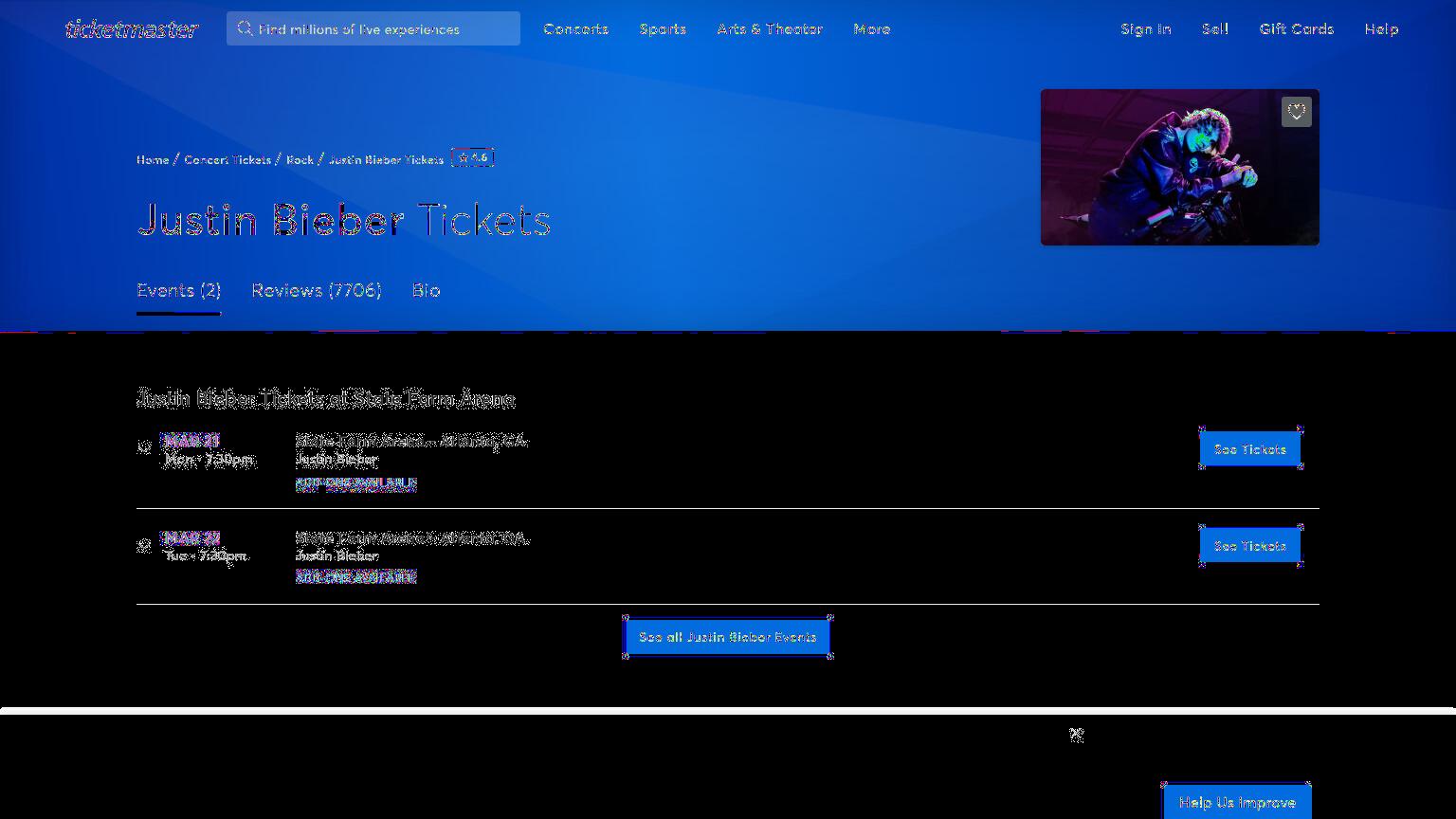
Task: Click the availability label under MAR 22 event
Action: 356,576
